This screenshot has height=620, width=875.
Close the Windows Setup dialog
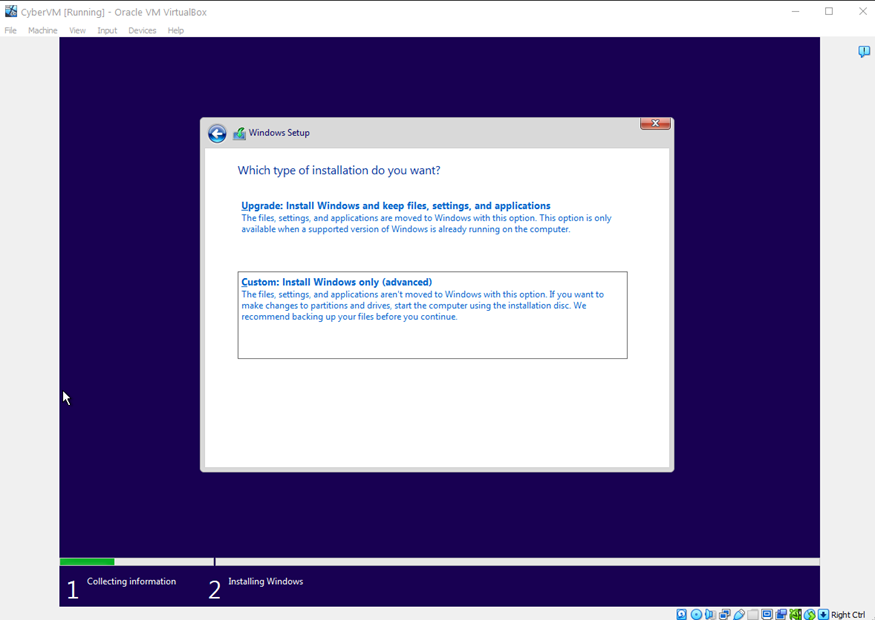click(x=655, y=123)
